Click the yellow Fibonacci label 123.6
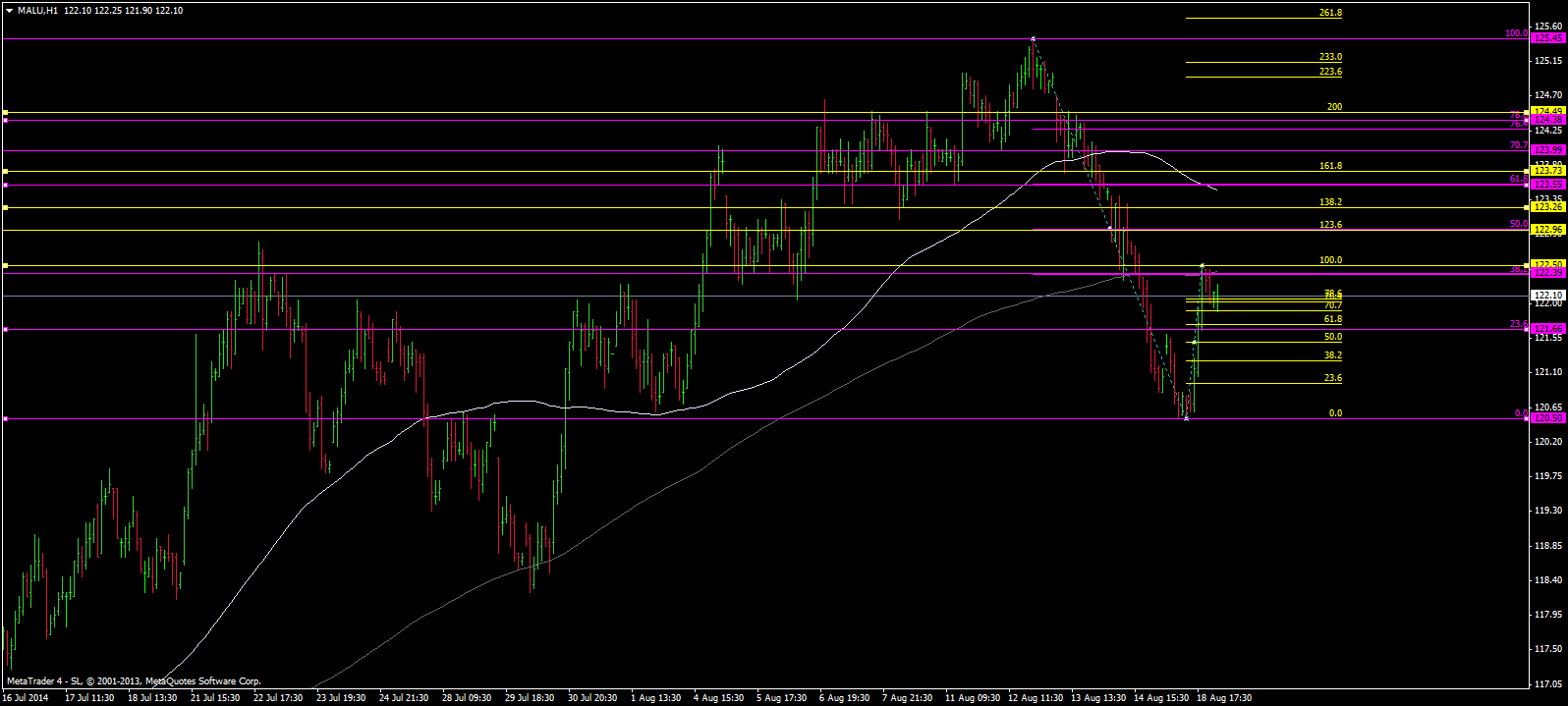The image size is (1568, 706). click(1331, 225)
